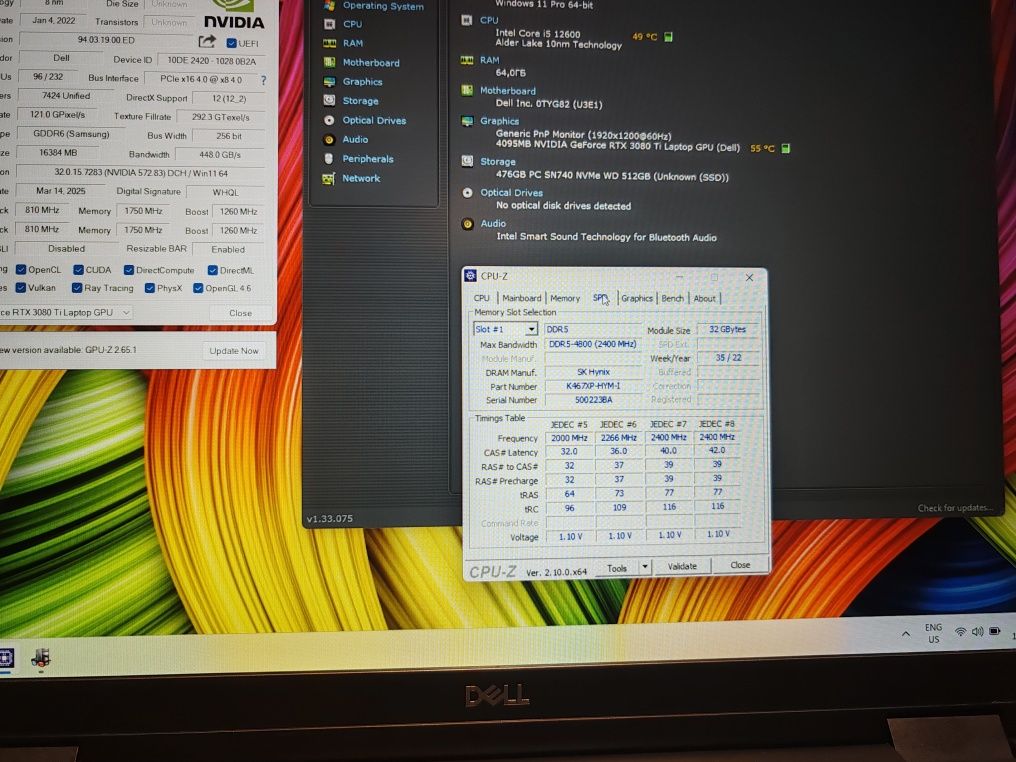1016x762 pixels.
Task: Click the Close button in GPU-Z
Action: point(240,313)
